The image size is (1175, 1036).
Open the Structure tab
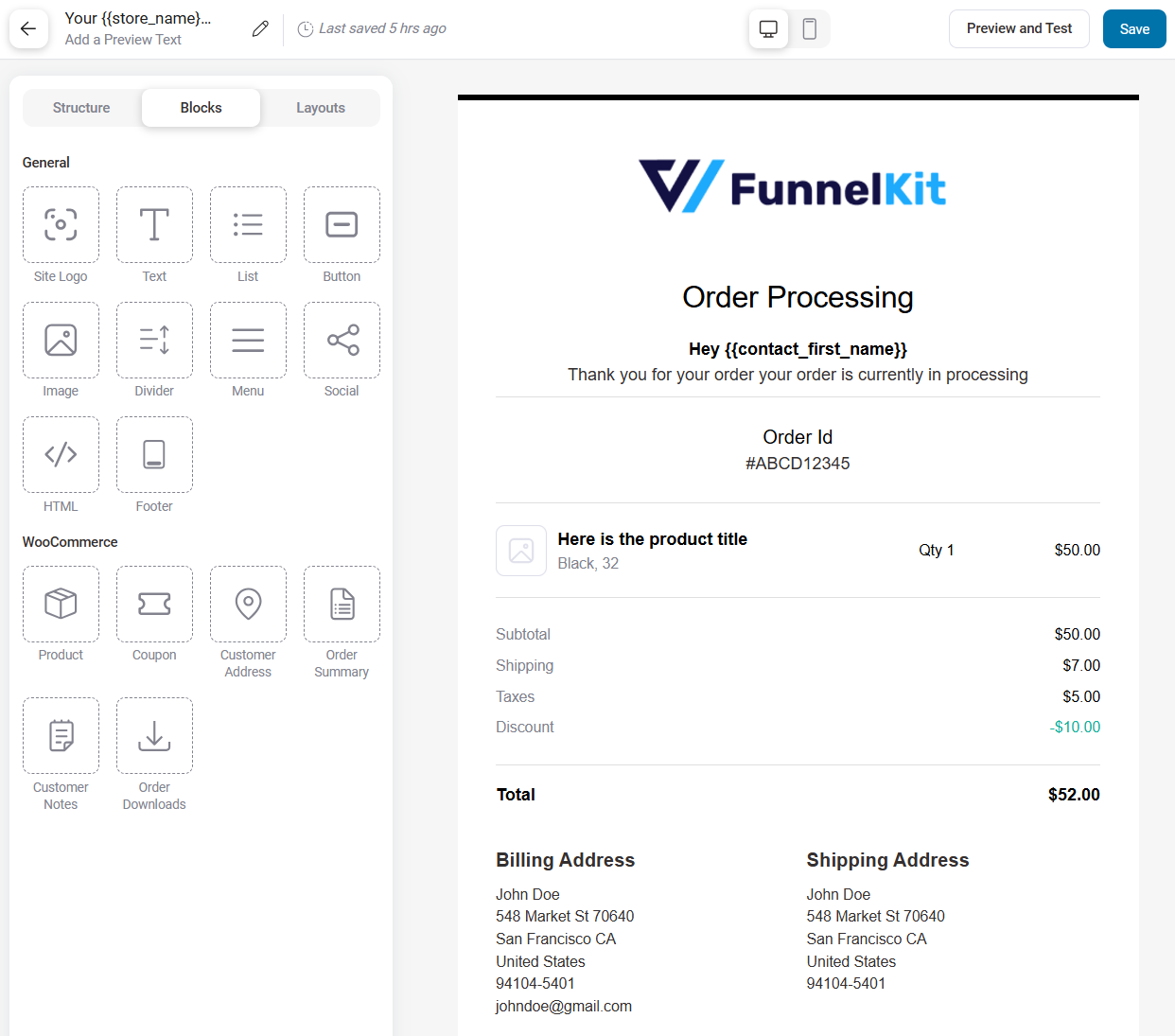coord(81,108)
